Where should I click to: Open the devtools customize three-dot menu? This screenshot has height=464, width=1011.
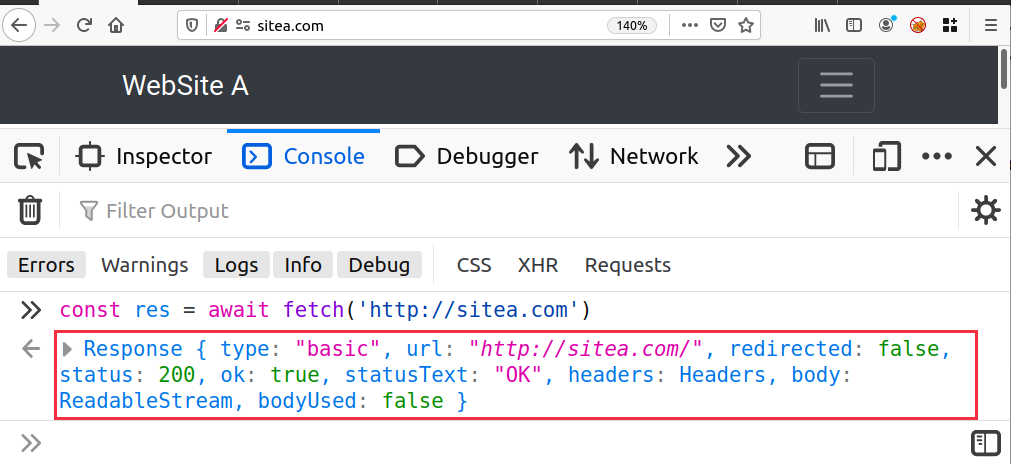[937, 157]
